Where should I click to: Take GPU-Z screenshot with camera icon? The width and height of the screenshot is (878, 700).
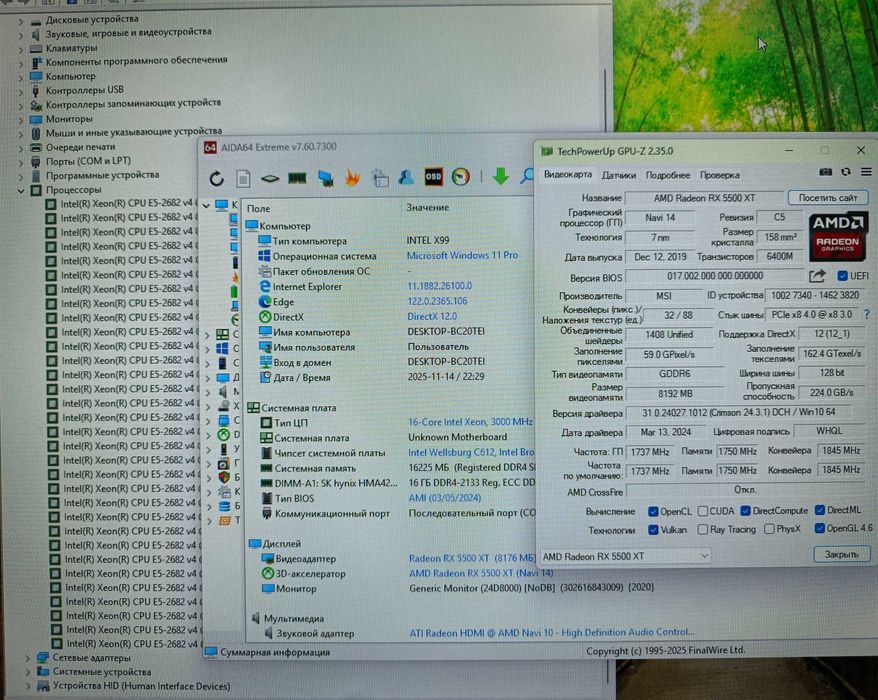tap(825, 172)
